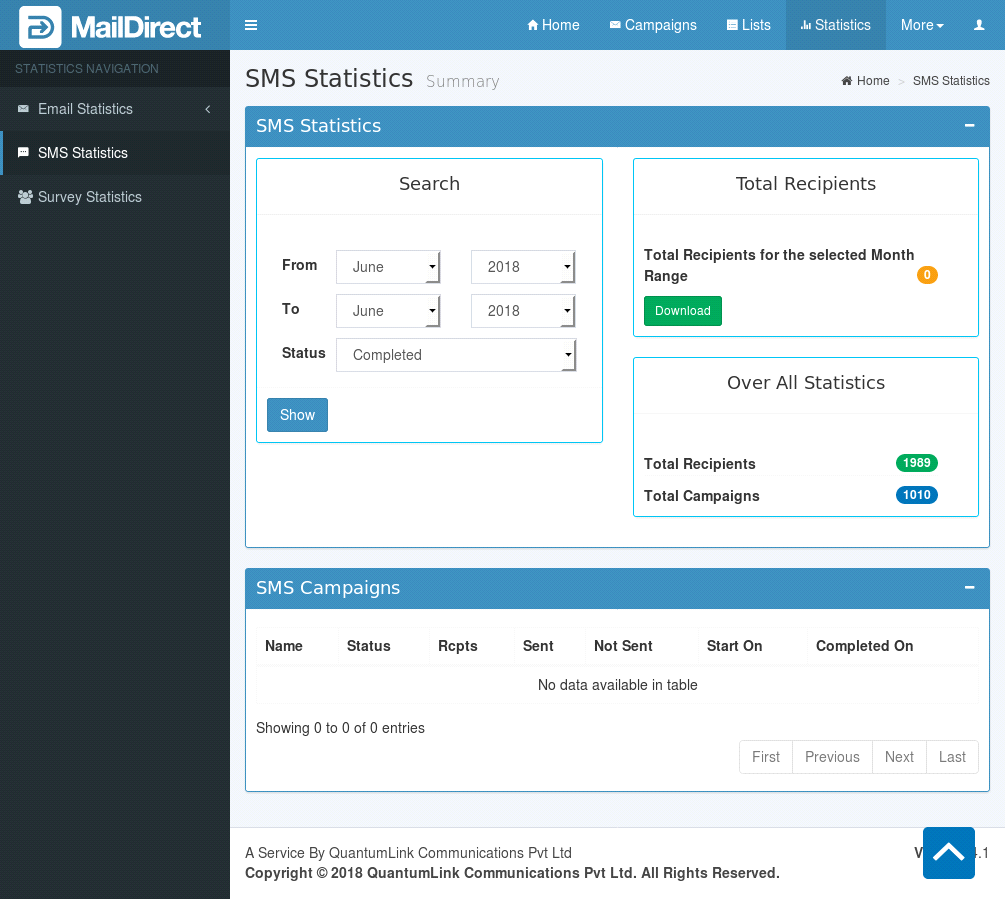The width and height of the screenshot is (1005, 899).
Task: Expand the Status Completed dropdown
Action: [x=456, y=355]
